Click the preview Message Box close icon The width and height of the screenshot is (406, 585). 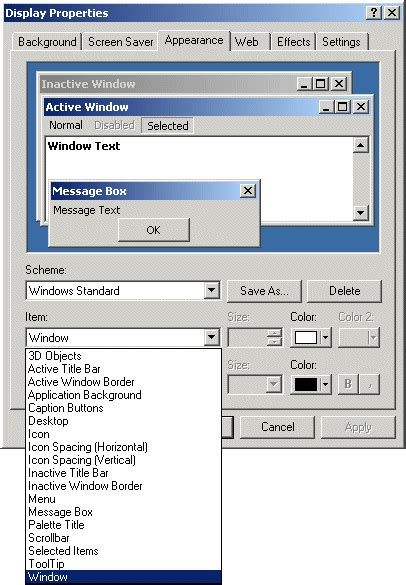248,191
